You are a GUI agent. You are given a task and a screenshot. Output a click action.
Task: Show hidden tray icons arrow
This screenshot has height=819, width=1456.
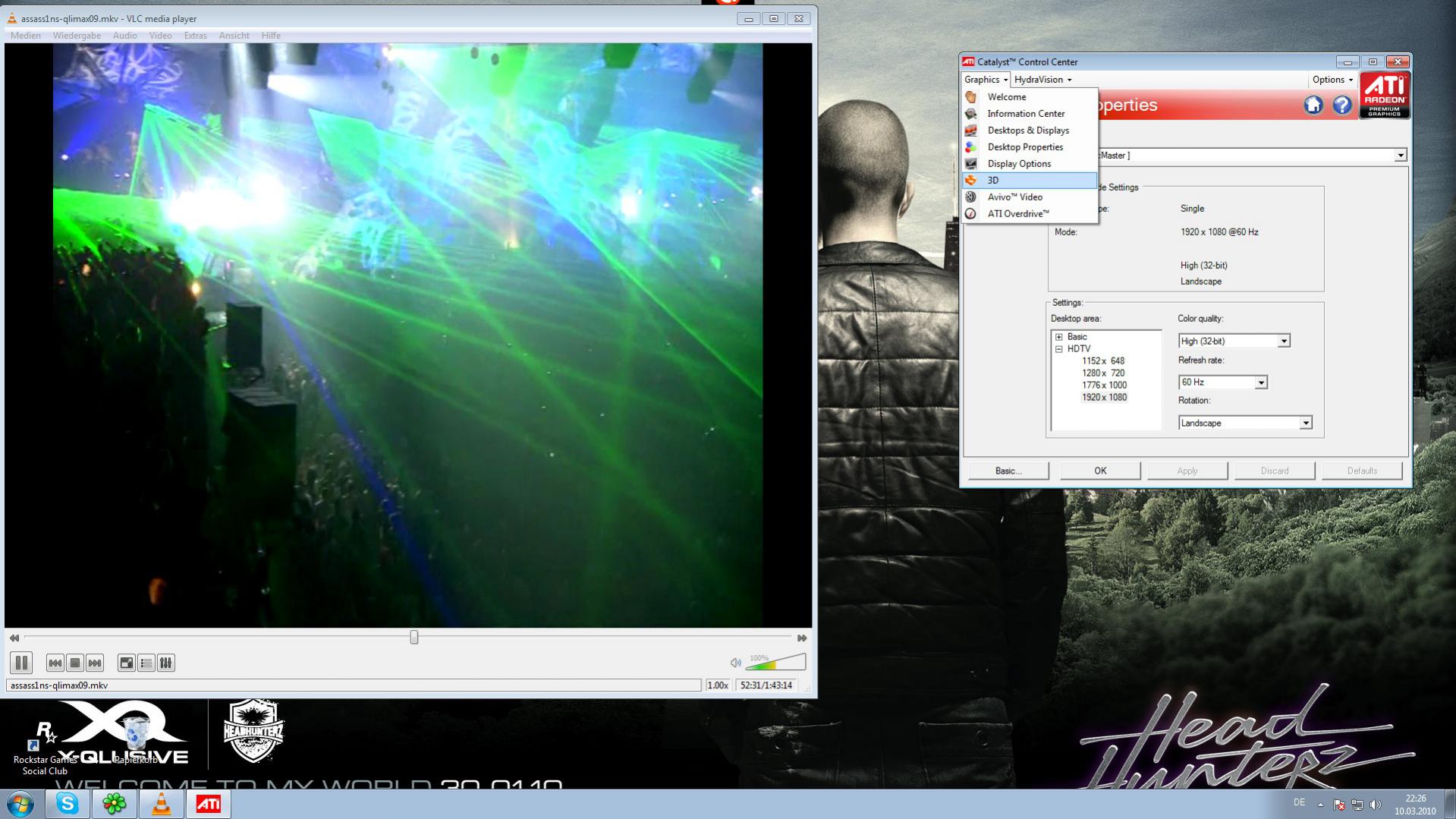tap(1320, 805)
